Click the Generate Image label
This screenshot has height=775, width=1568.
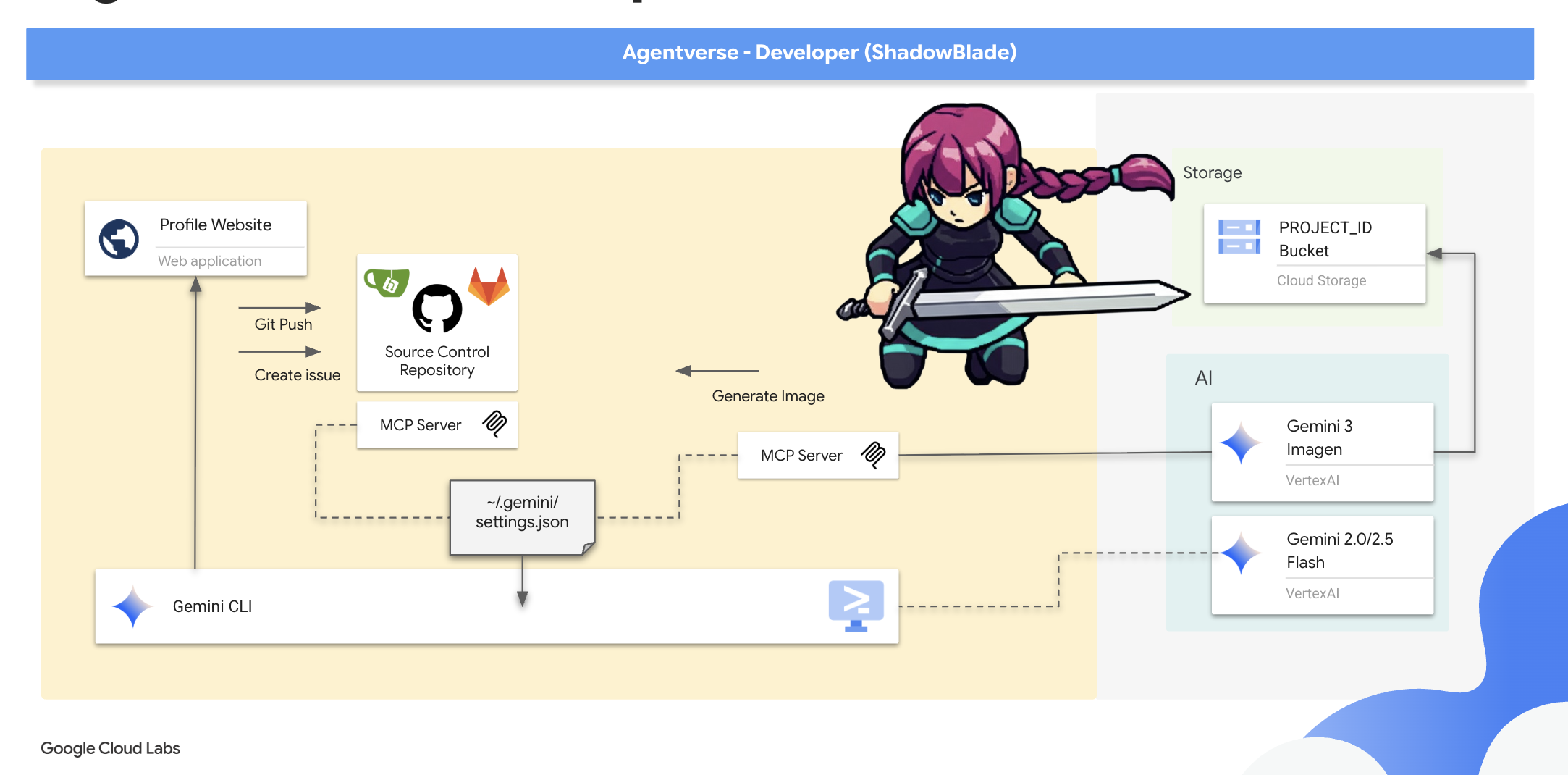(767, 396)
